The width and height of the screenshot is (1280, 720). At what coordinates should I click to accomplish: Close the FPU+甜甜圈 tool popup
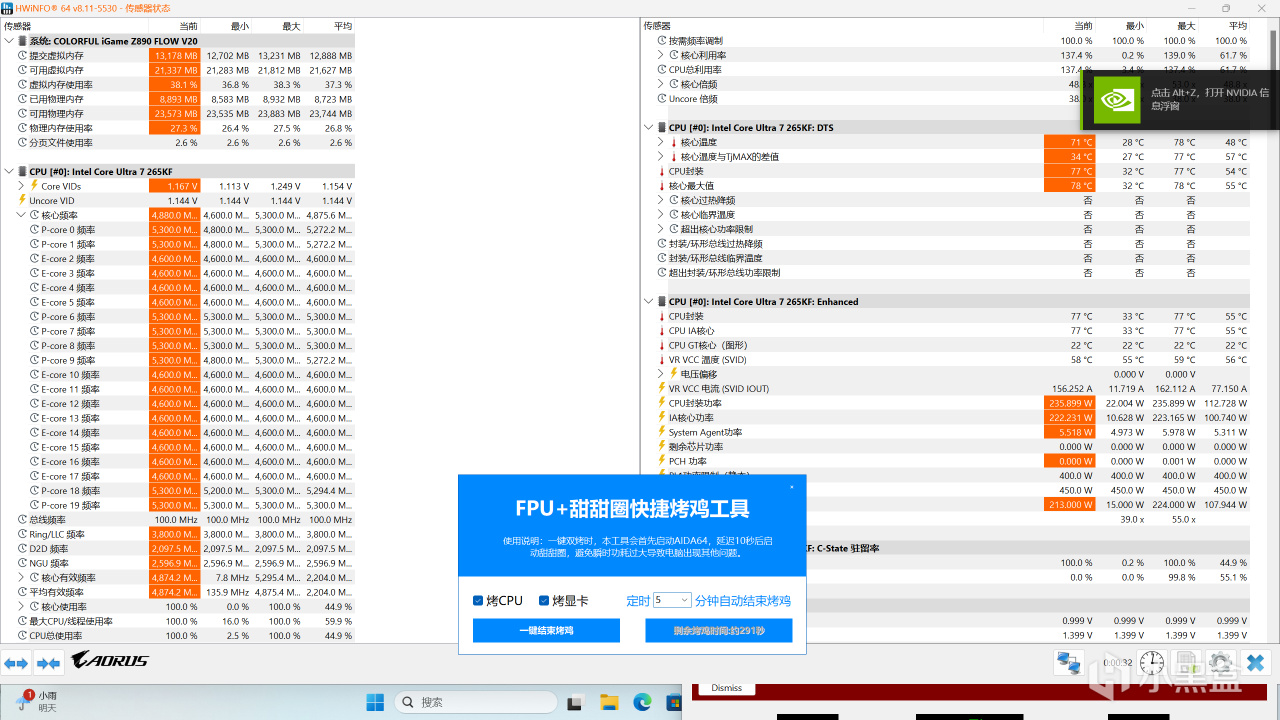click(792, 487)
